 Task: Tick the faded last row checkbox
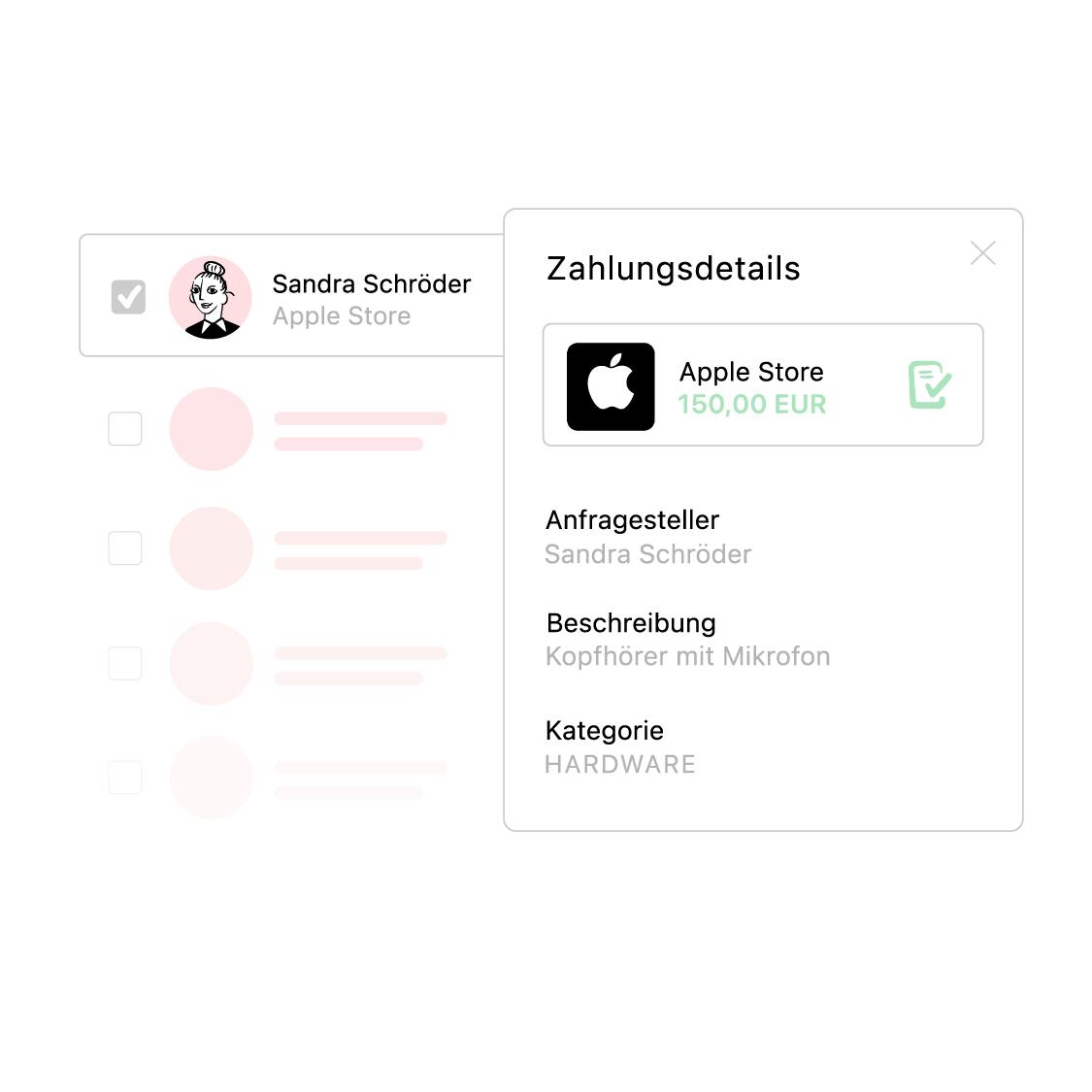tap(125, 778)
